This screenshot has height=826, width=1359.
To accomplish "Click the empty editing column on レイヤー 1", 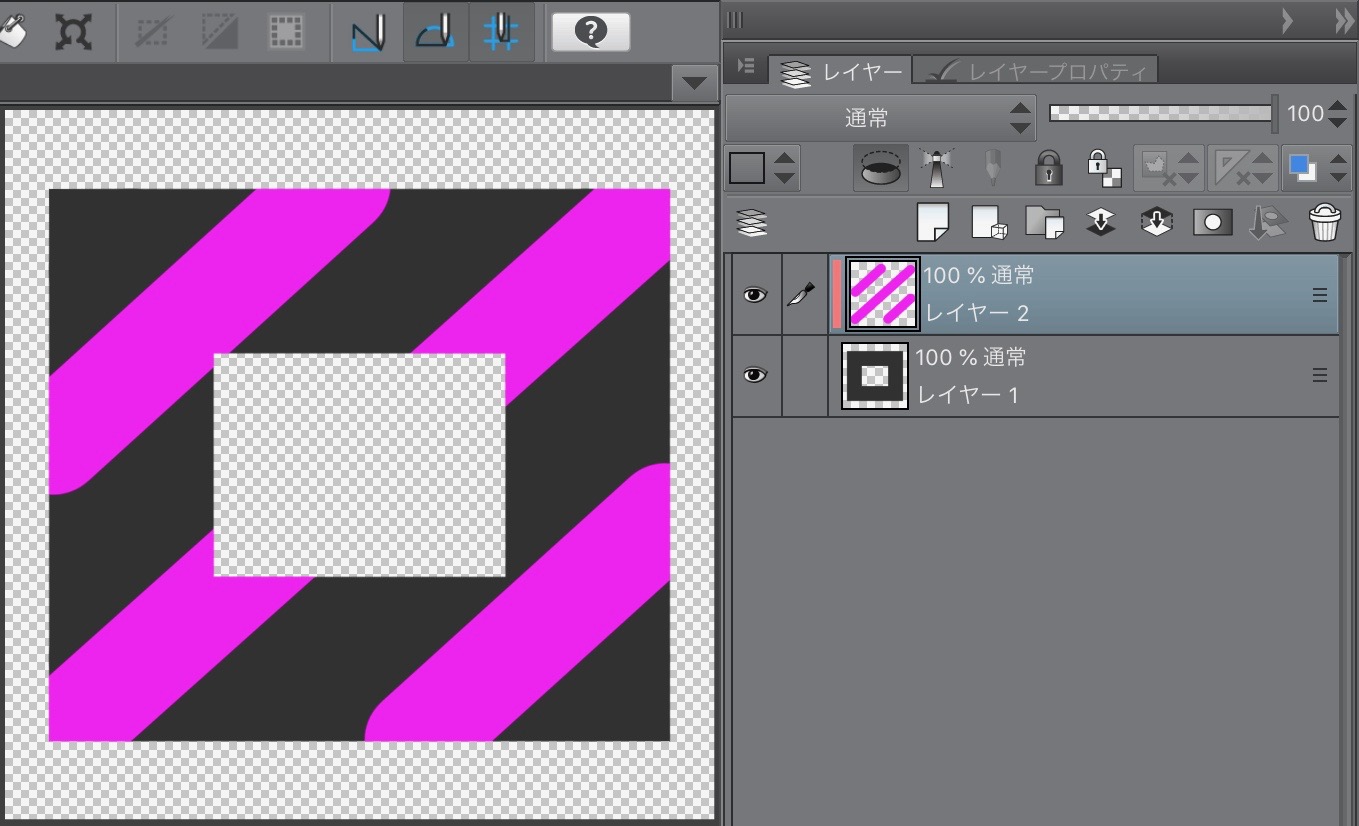I will 805,376.
